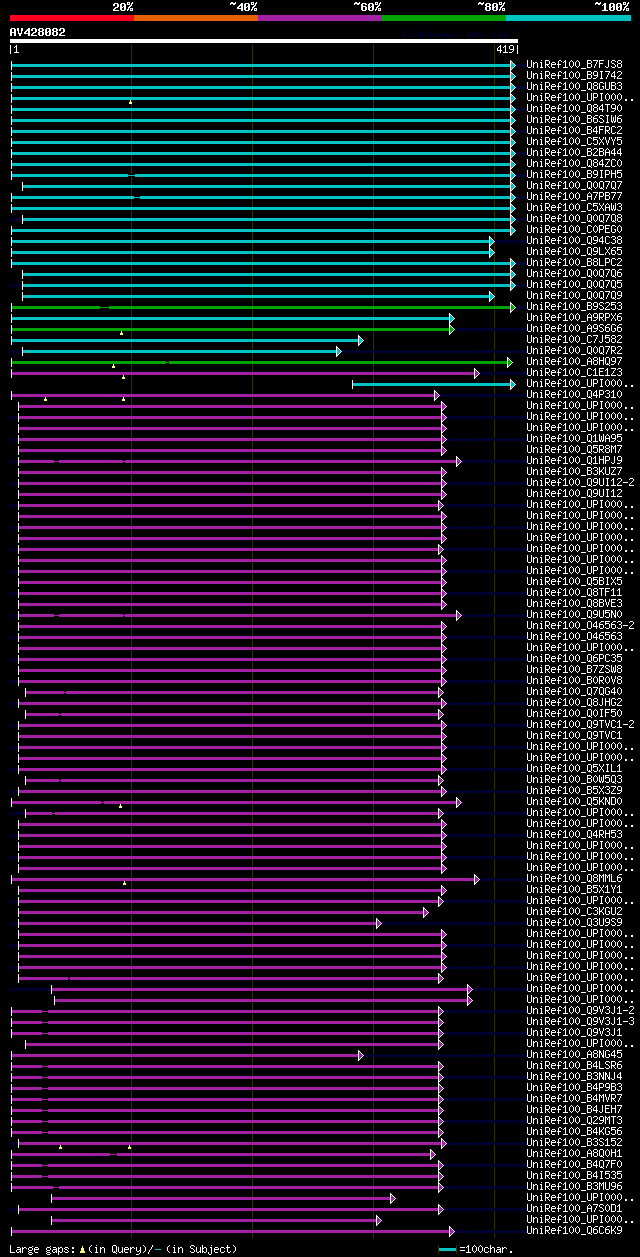The height and width of the screenshot is (1257, 640).
Task: Select UniRef100_Q8BVE3 label
Action: pos(574,603)
